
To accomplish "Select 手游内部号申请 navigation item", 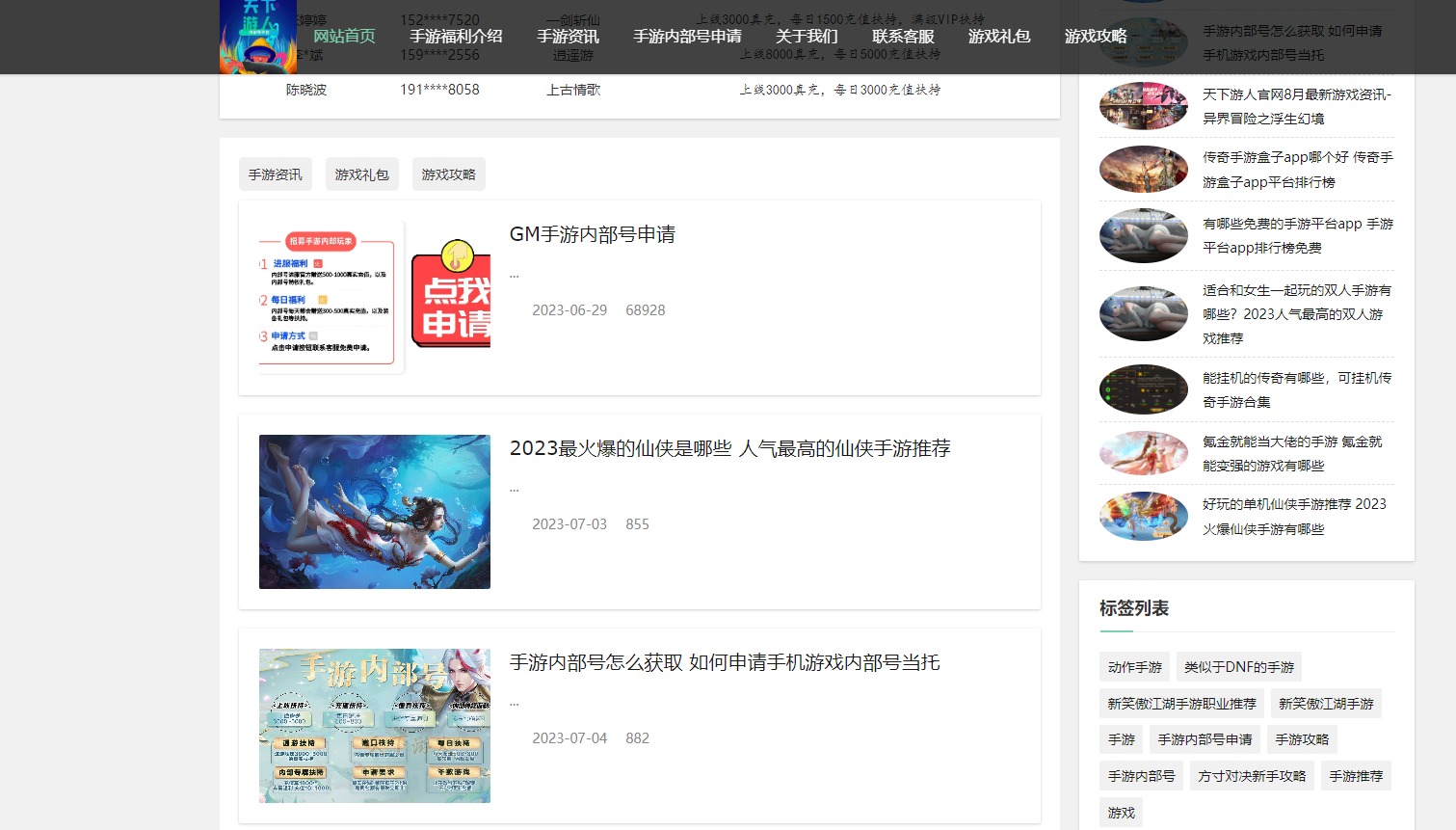I will [x=687, y=37].
